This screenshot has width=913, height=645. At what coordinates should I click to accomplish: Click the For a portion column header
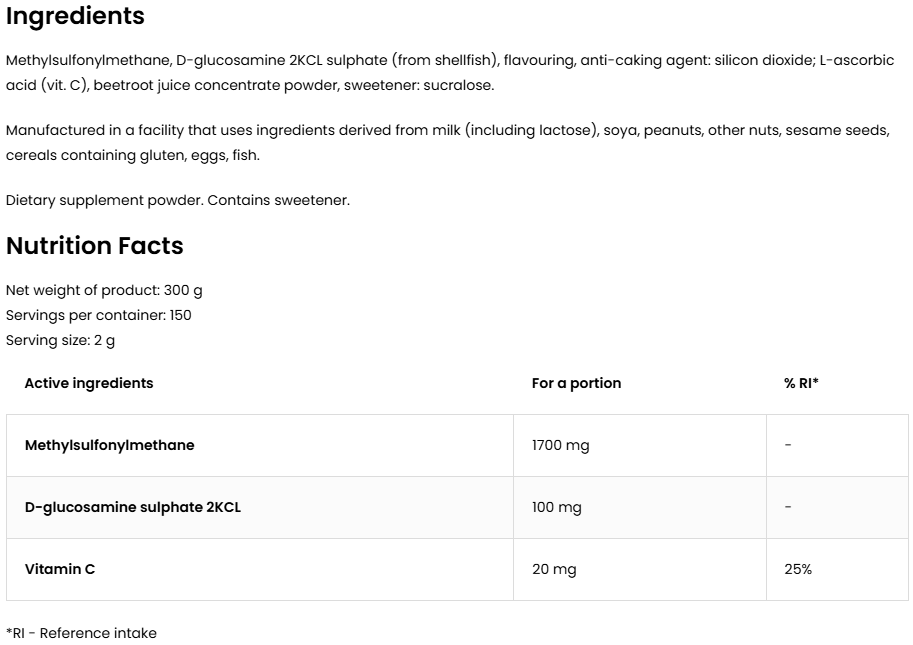pos(576,383)
